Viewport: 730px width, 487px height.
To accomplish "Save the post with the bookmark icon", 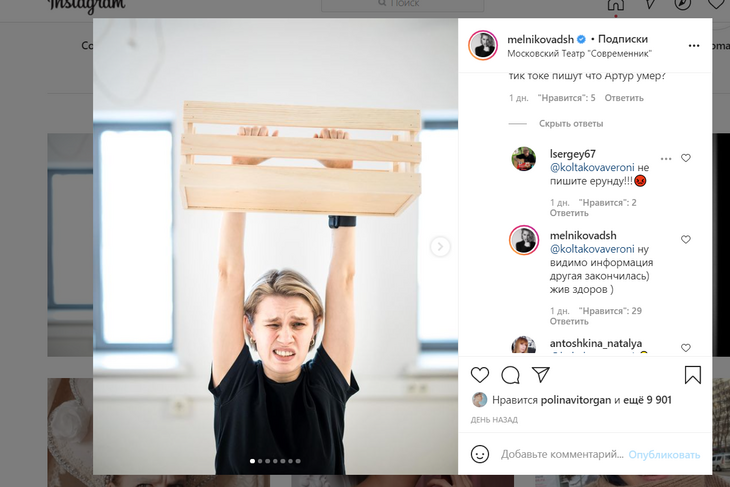I will (x=693, y=375).
